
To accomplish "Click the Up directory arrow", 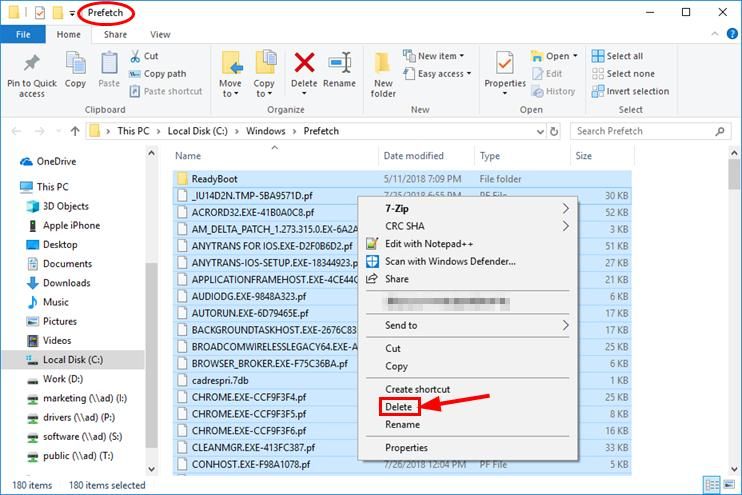I will [75, 131].
